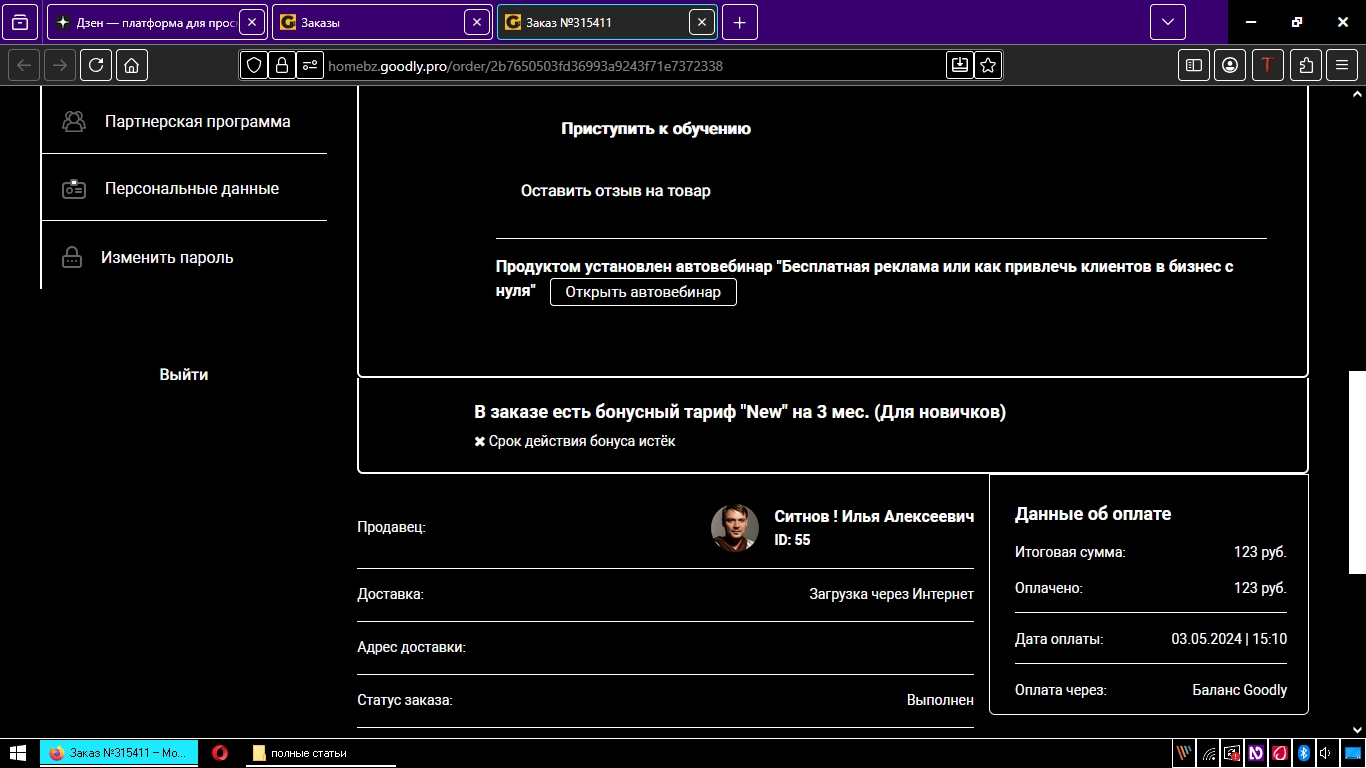Open the Firefox account profile icon
The width and height of the screenshot is (1366, 768).
[1230, 65]
